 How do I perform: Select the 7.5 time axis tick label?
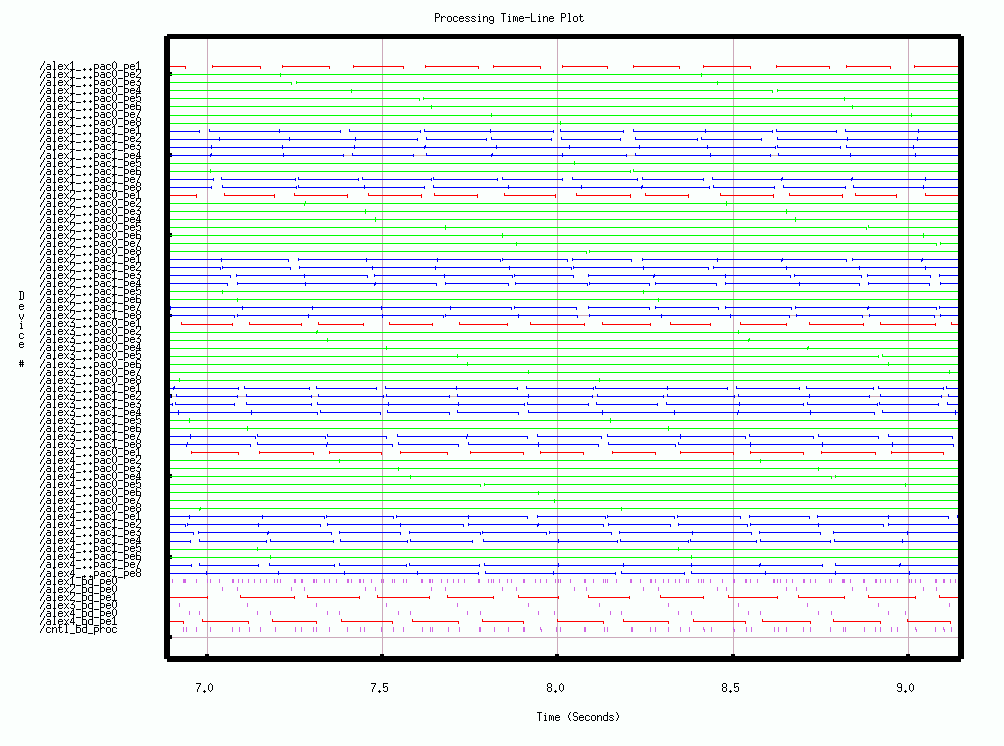(382, 688)
